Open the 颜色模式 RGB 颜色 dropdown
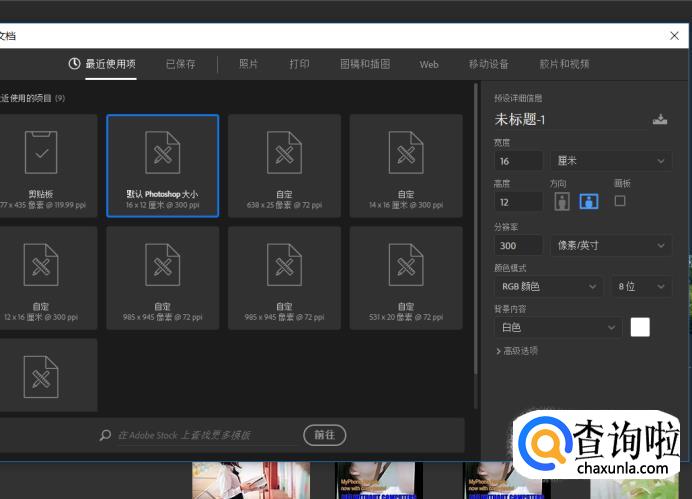Screen dimensions: 692x499 (x=548, y=287)
